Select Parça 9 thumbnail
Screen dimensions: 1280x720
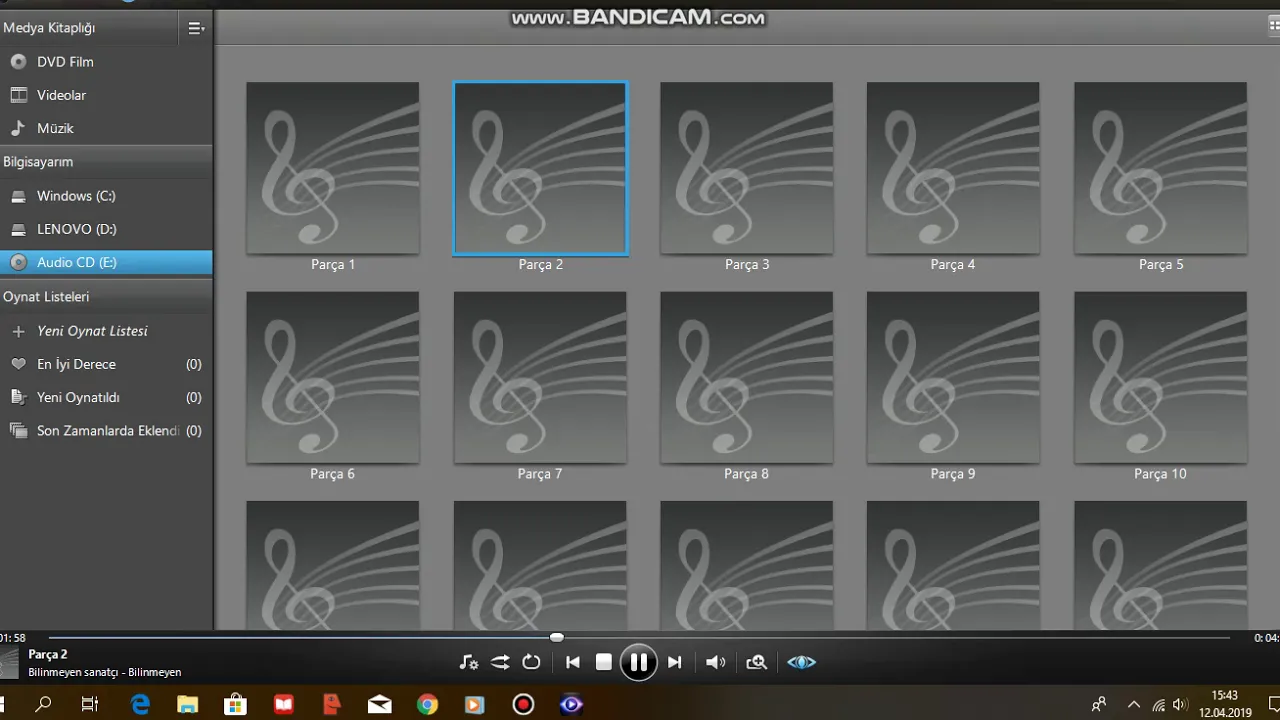[x=953, y=378]
